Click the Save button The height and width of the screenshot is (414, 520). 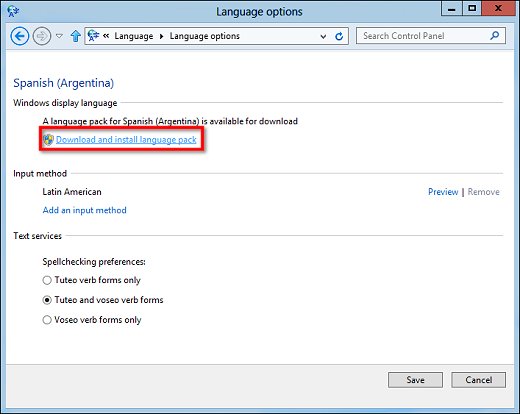(x=415, y=380)
